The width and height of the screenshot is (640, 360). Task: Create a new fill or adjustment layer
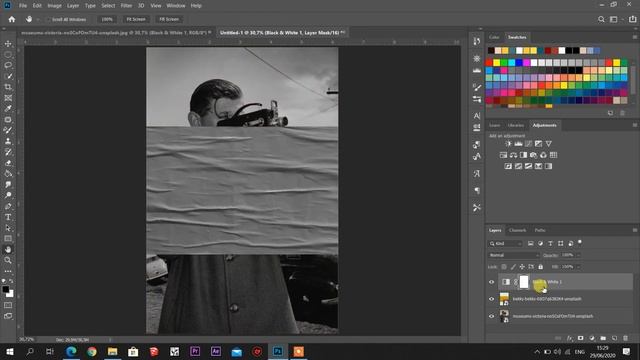point(592,338)
